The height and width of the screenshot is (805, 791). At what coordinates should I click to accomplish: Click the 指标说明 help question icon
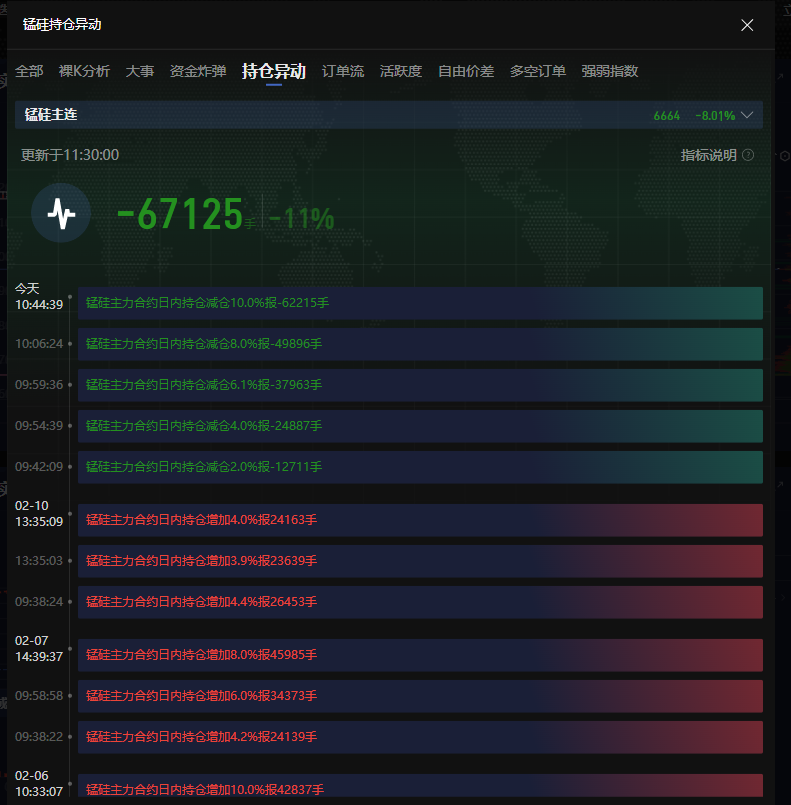748,155
